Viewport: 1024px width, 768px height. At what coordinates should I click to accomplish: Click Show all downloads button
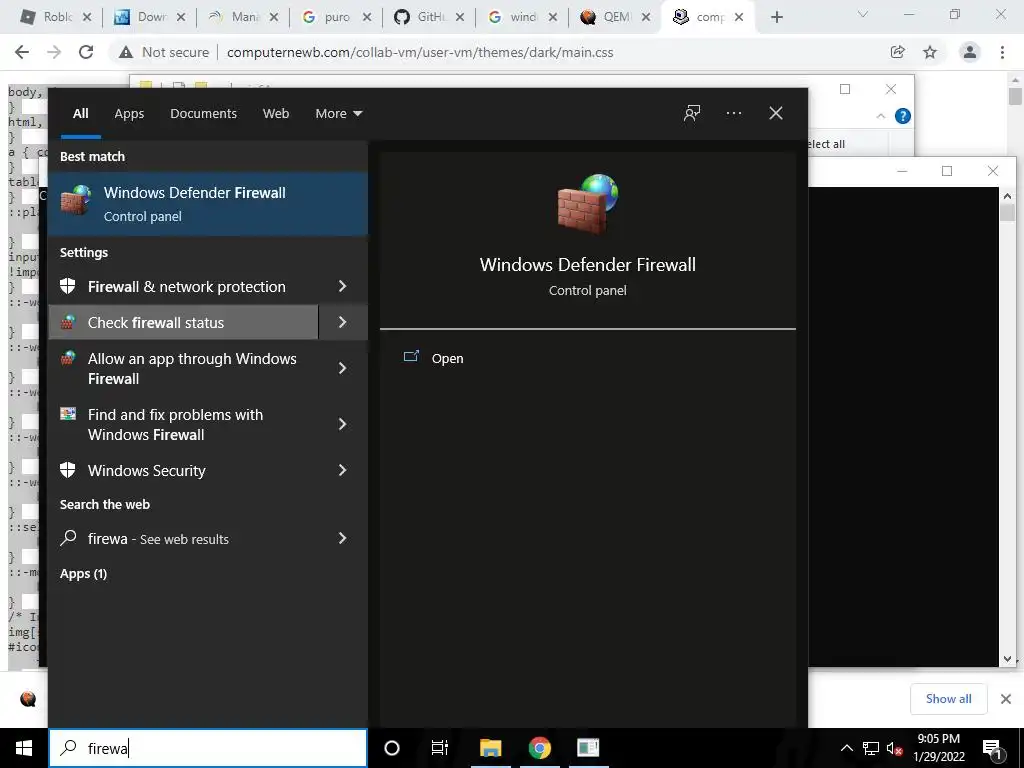tap(948, 699)
